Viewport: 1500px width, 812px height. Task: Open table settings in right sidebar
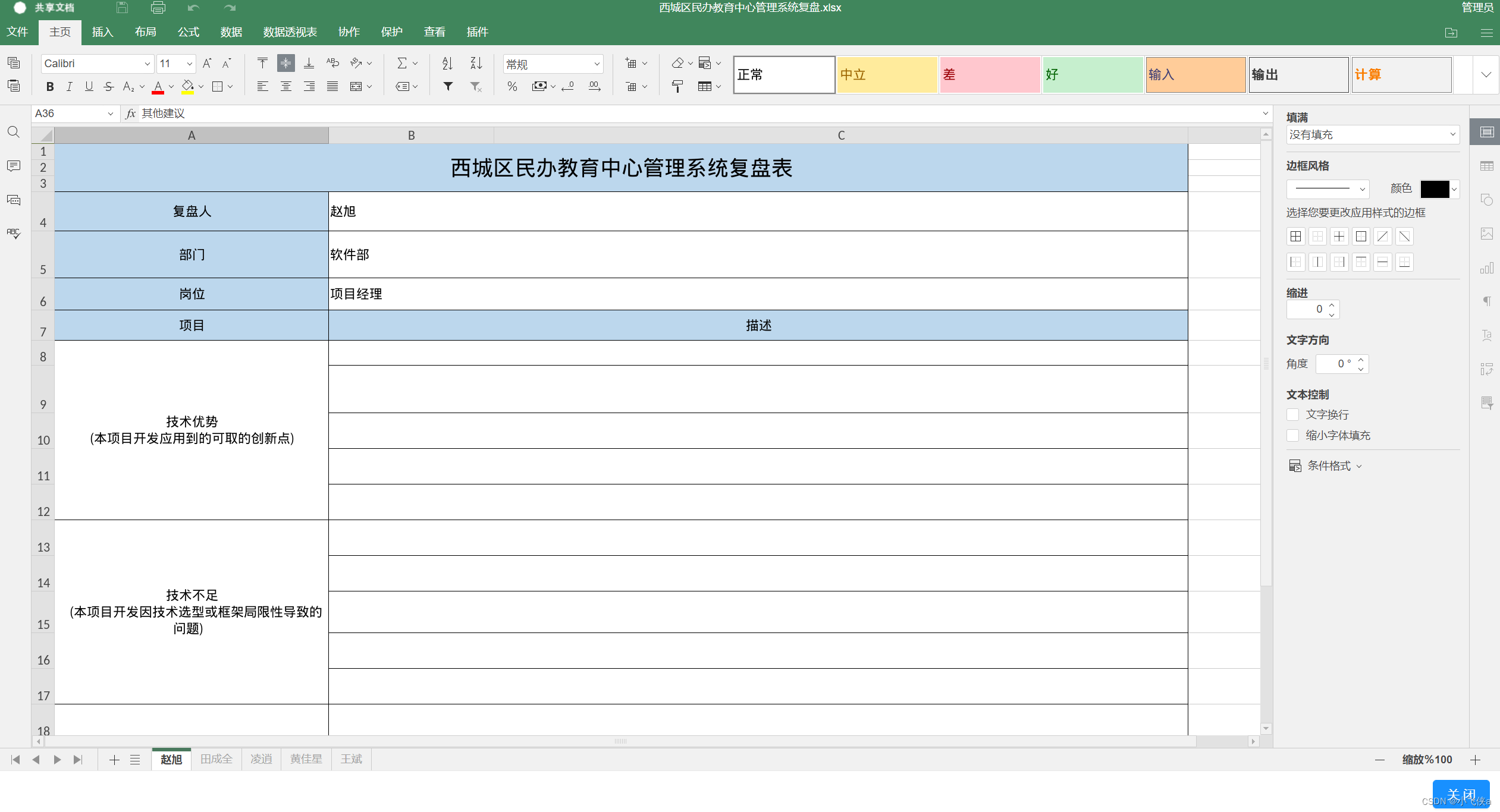pos(1487,166)
